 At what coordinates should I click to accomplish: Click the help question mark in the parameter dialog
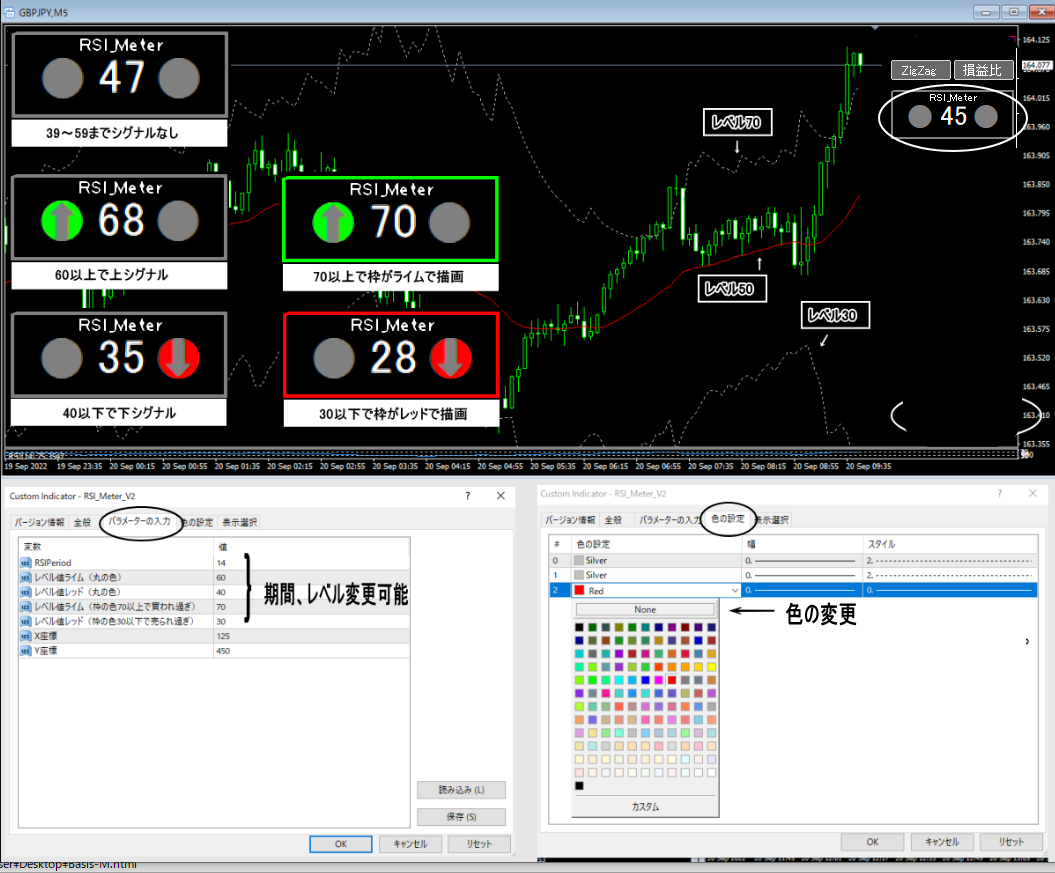(468, 495)
